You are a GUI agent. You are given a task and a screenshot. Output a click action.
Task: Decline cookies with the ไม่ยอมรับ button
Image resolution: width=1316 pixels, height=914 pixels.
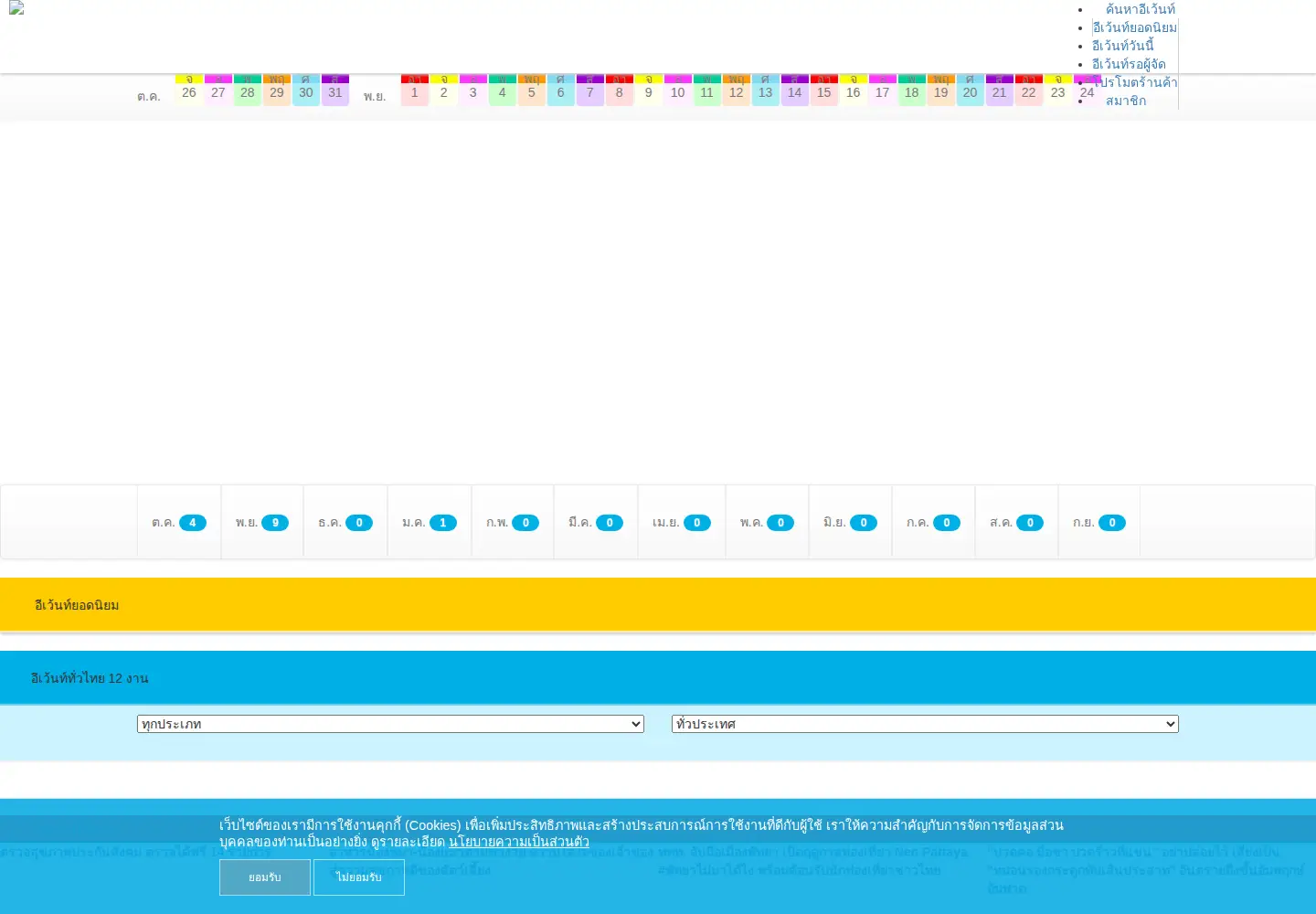tap(359, 877)
